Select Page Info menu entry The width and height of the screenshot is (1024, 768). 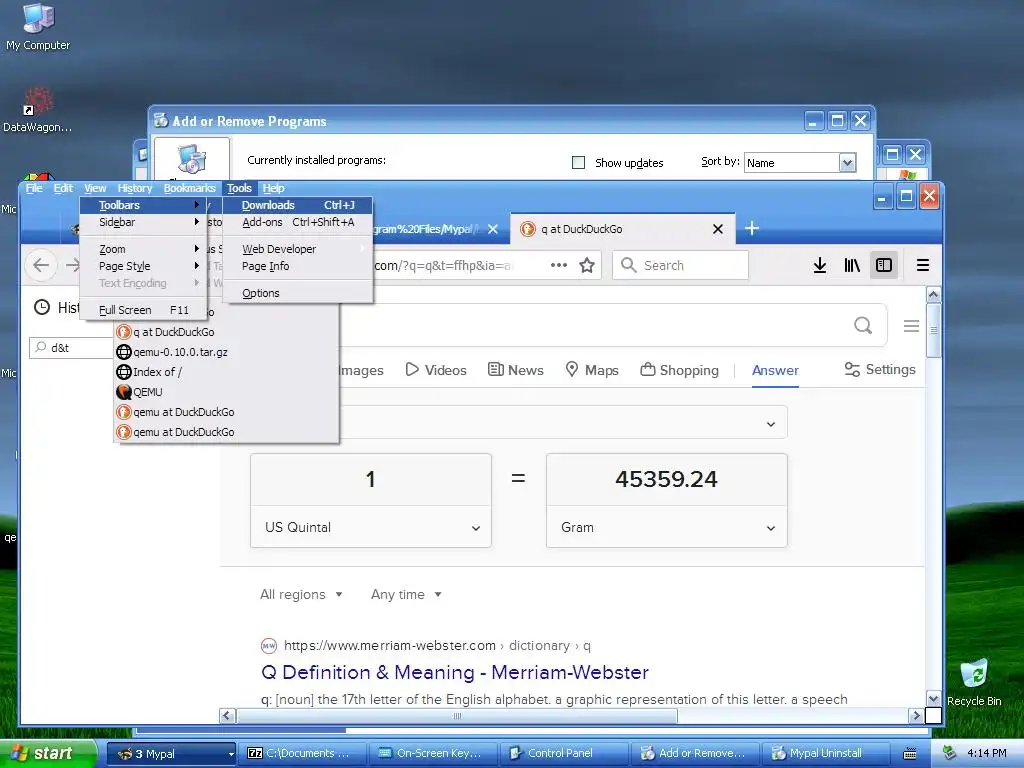tap(298, 266)
